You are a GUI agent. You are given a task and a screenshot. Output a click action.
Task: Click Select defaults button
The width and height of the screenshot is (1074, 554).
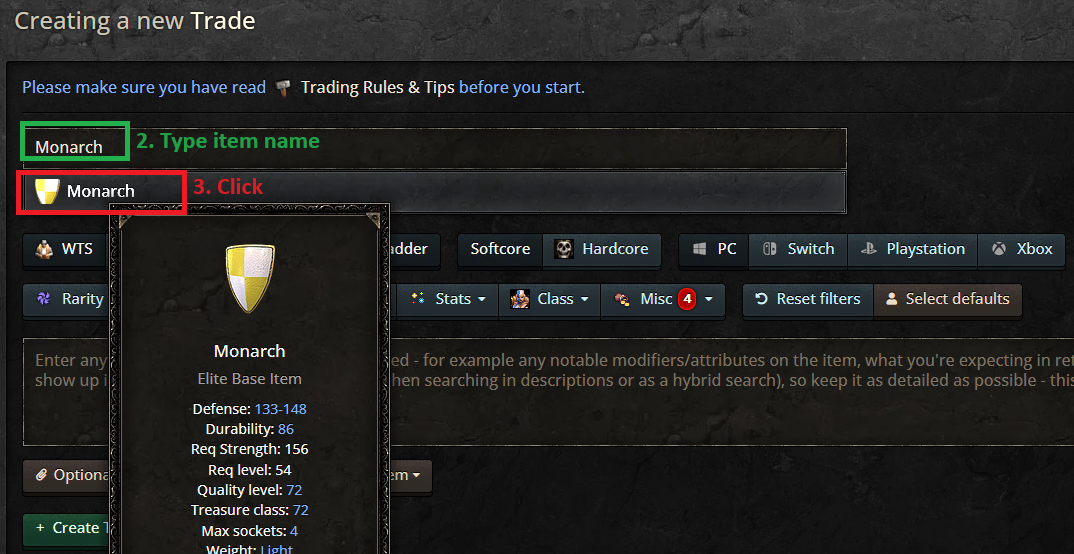point(947,299)
